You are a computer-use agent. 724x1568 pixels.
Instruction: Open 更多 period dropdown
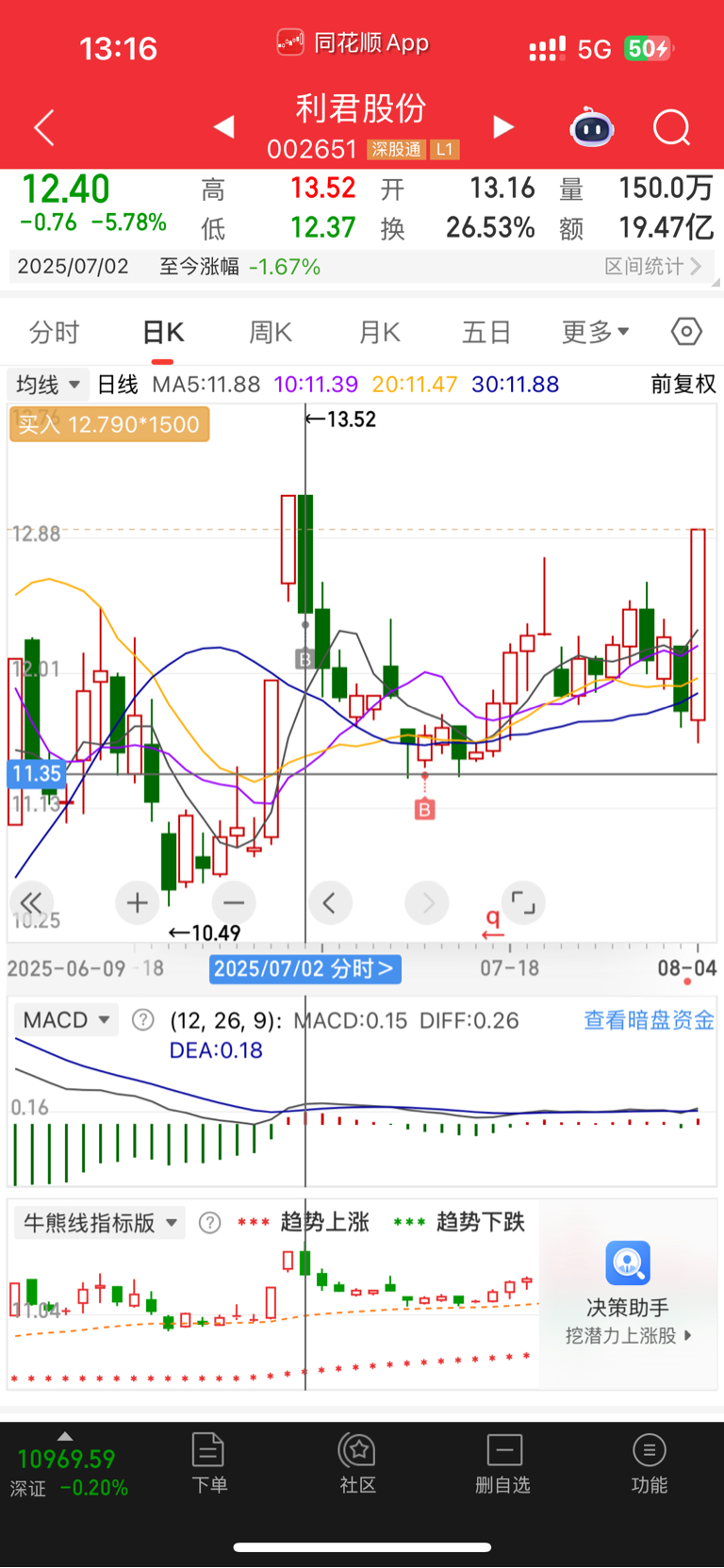(x=596, y=332)
